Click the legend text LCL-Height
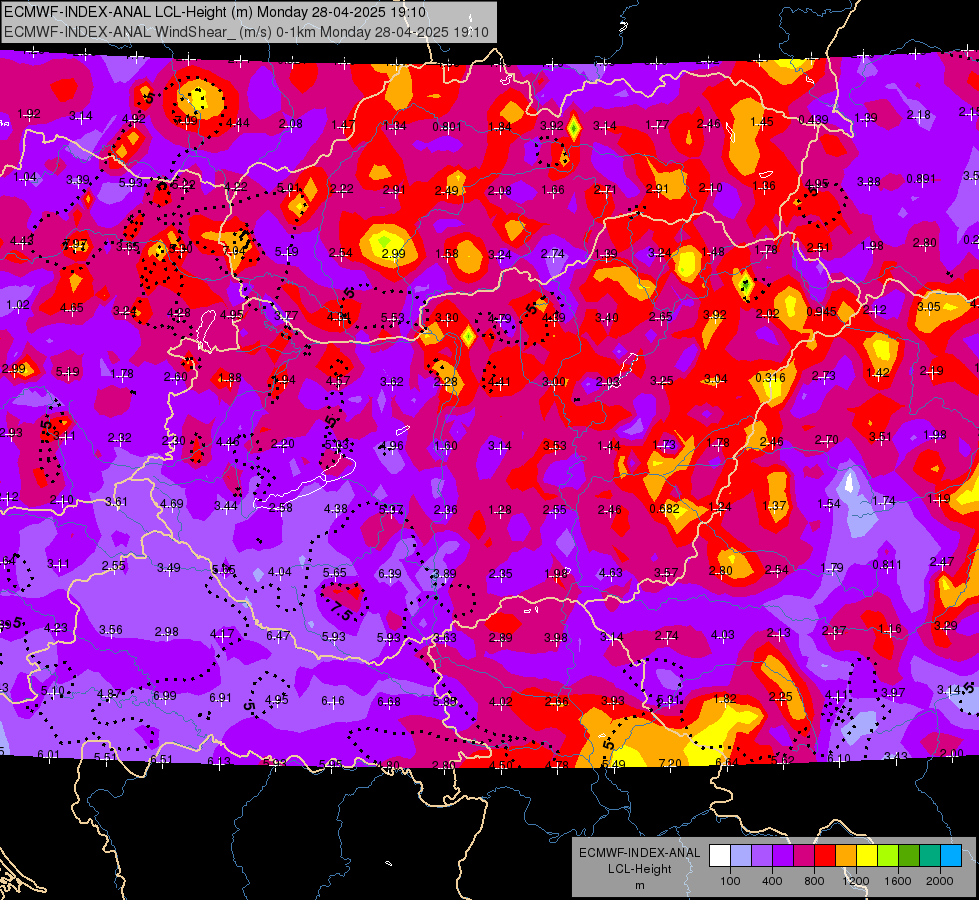This screenshot has width=979, height=900. coord(639,869)
